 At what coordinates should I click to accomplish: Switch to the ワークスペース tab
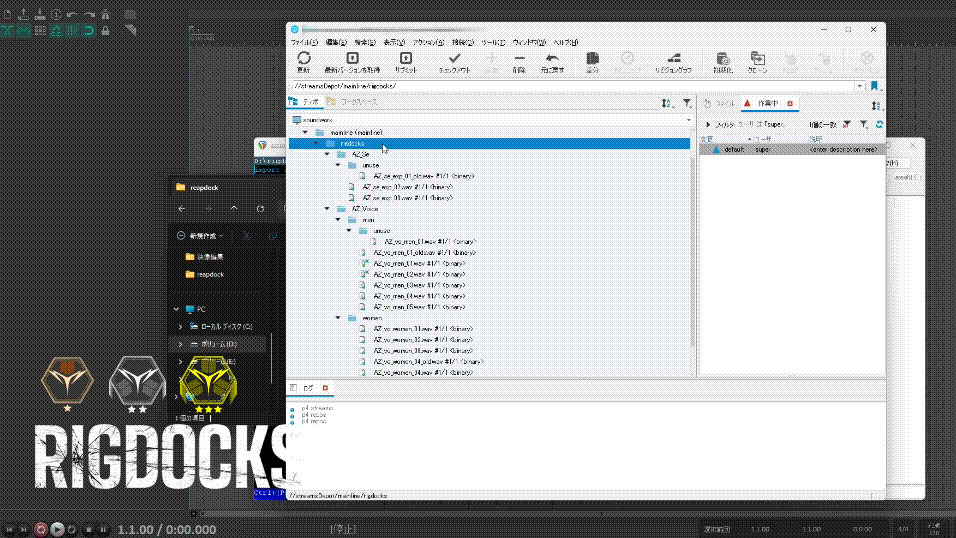(352, 102)
